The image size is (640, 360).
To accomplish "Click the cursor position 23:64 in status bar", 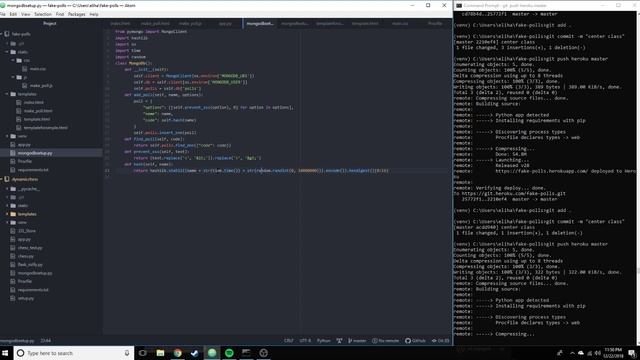I will [46, 340].
